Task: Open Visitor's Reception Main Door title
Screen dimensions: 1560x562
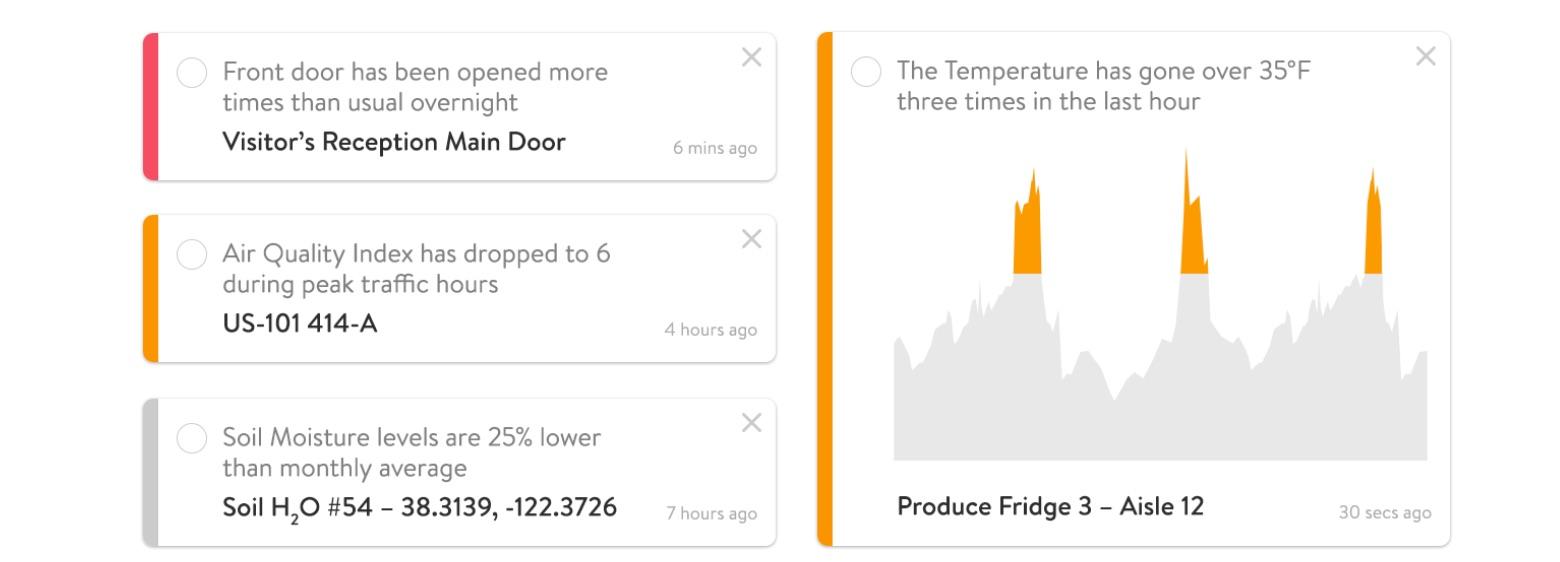Action: [393, 142]
